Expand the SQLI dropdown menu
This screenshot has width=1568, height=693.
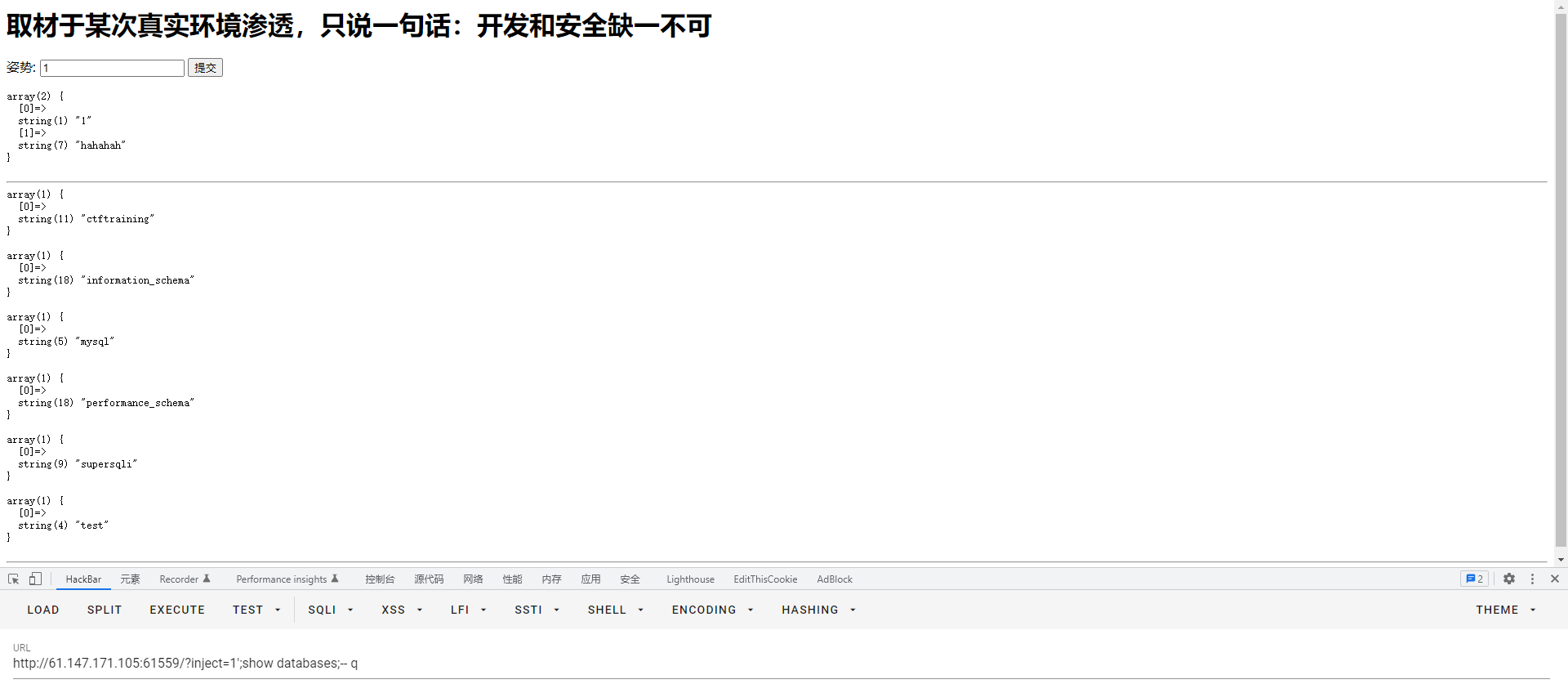pyautogui.click(x=330, y=610)
